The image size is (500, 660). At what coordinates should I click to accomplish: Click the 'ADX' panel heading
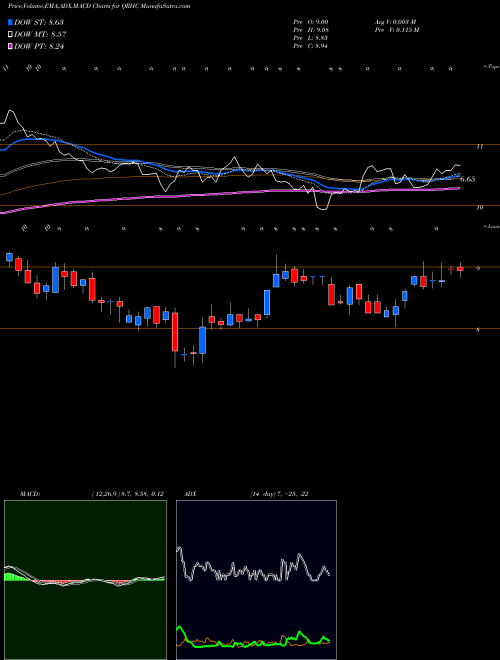coord(191,494)
